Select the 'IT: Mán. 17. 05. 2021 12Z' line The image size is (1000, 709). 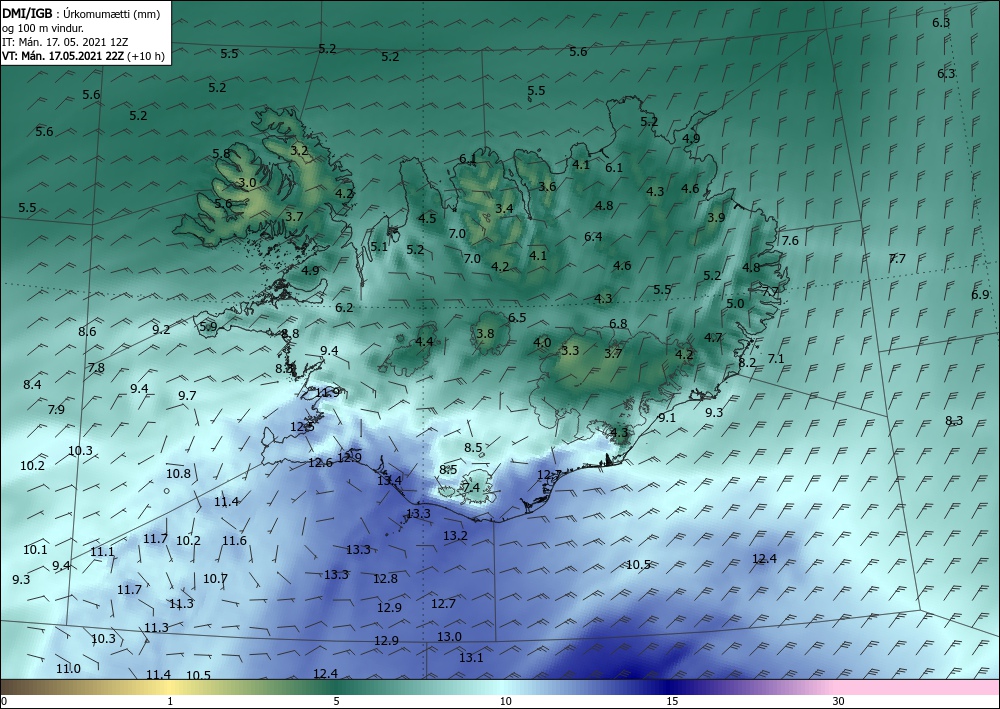66,42
